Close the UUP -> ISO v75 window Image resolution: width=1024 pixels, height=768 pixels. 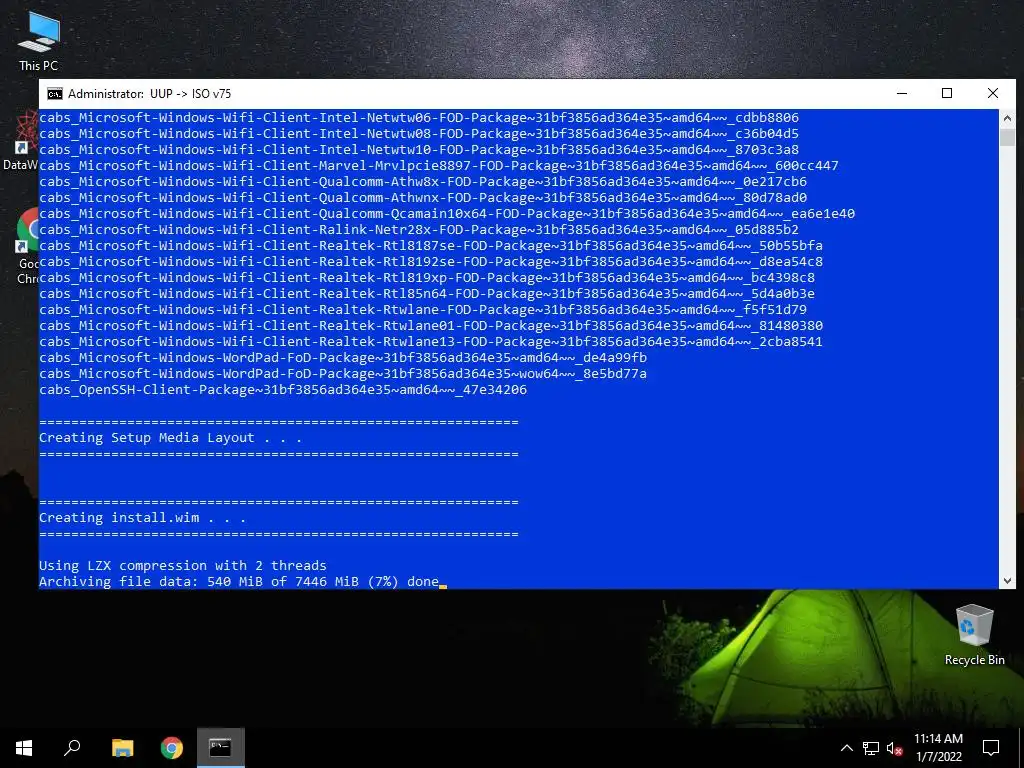click(993, 93)
